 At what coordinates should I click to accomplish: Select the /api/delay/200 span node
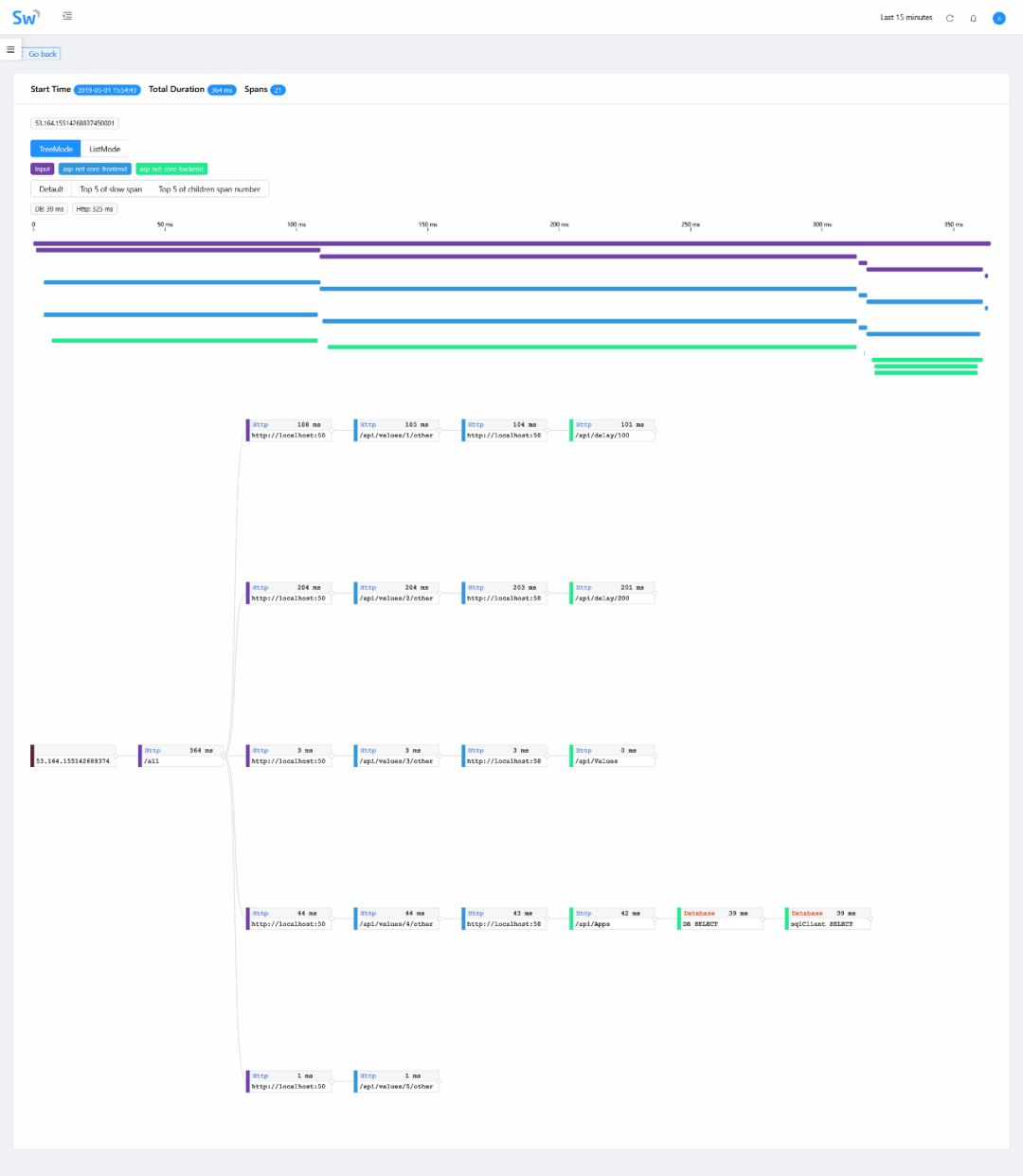point(612,593)
